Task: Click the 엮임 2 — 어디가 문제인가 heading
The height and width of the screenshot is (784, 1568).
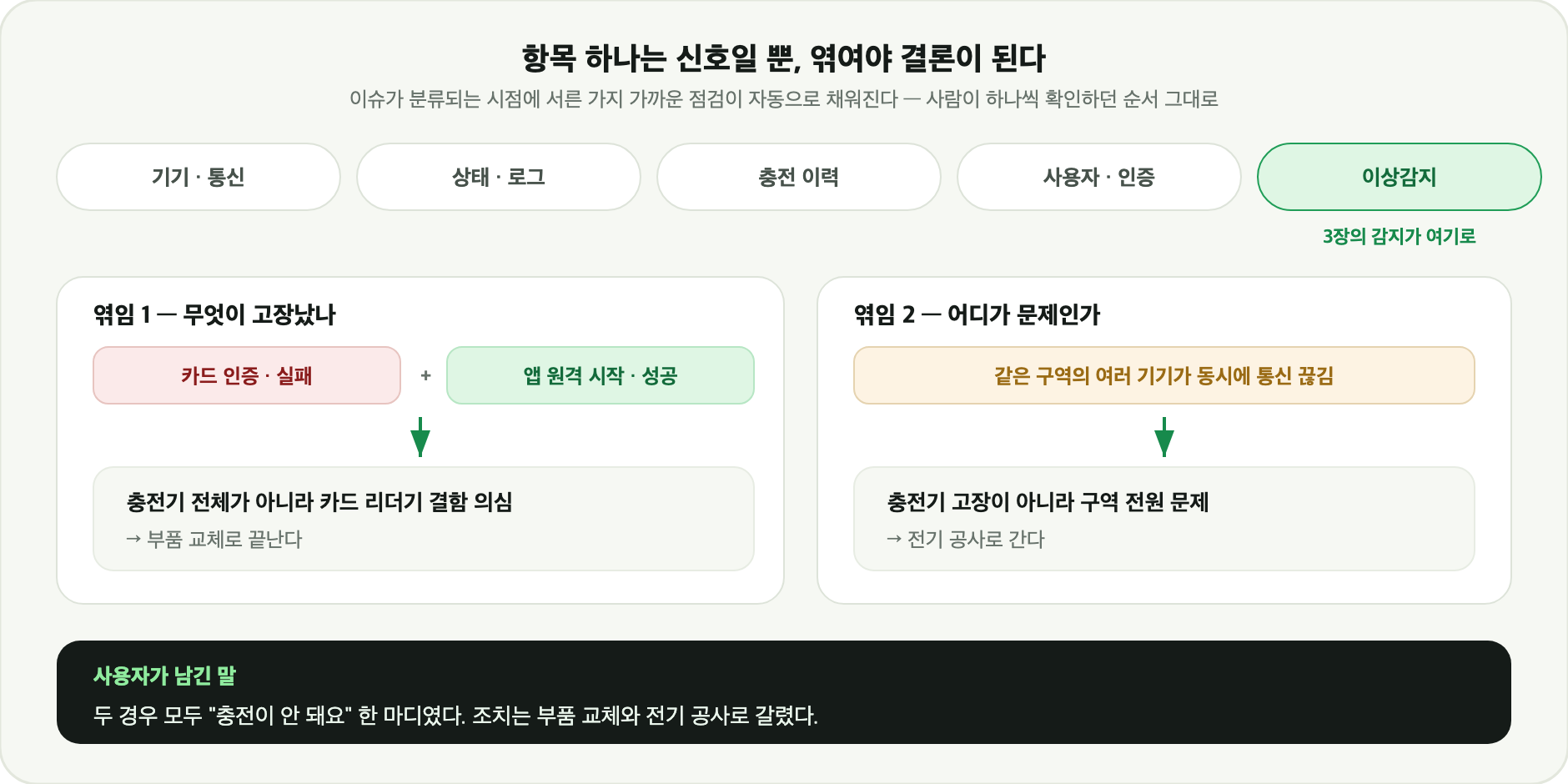Action: pyautogui.click(x=977, y=314)
